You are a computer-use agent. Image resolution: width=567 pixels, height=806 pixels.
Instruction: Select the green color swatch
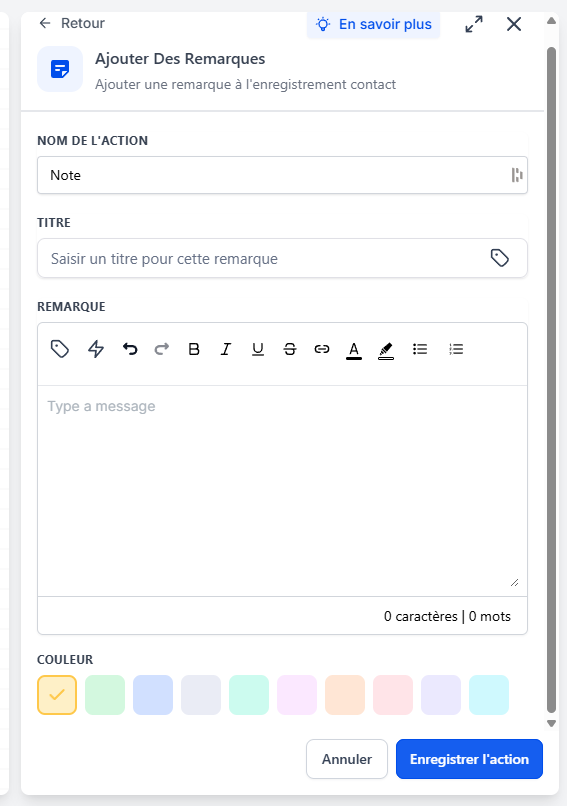(105, 695)
